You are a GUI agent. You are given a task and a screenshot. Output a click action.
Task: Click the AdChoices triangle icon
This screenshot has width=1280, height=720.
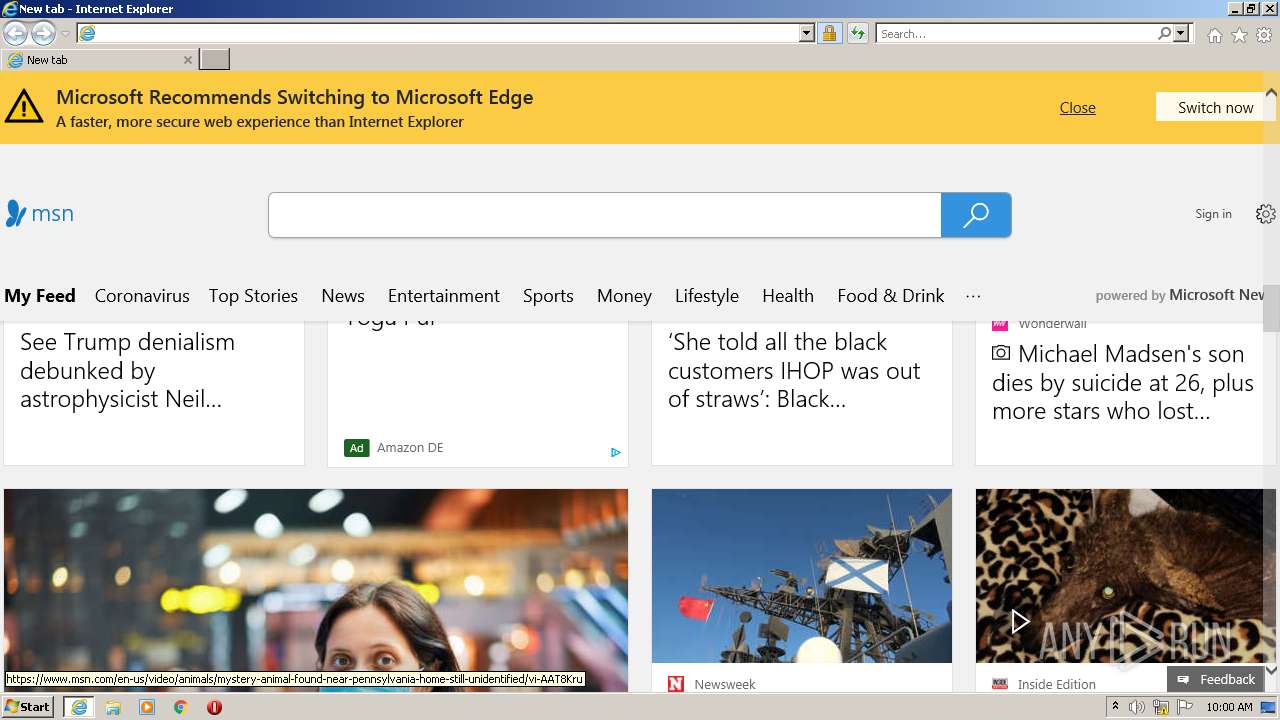coord(616,452)
